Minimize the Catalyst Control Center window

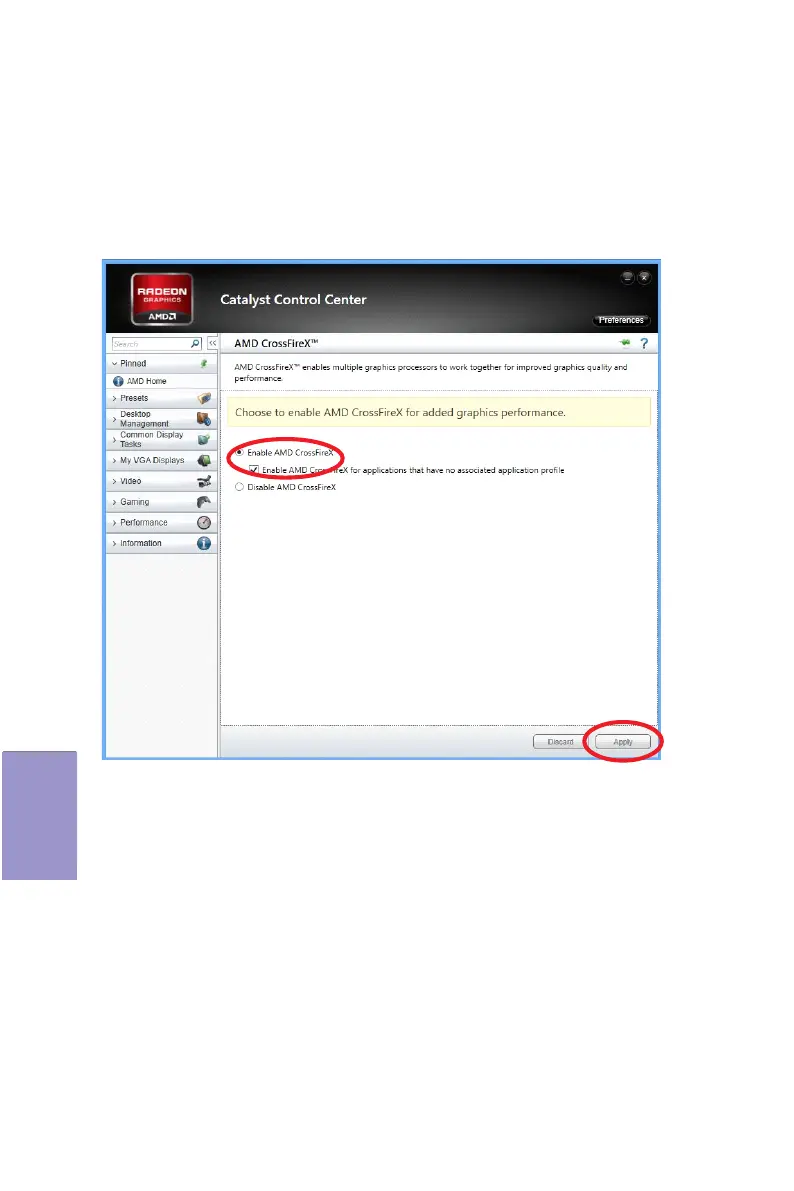(x=628, y=277)
